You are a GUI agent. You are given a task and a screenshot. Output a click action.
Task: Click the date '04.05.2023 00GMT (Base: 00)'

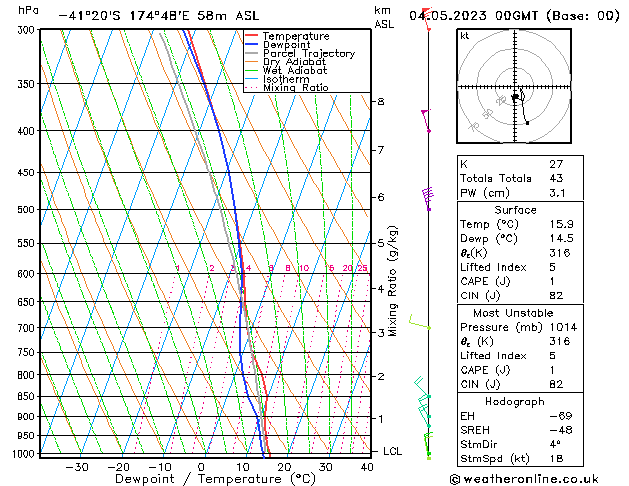[x=514, y=16]
